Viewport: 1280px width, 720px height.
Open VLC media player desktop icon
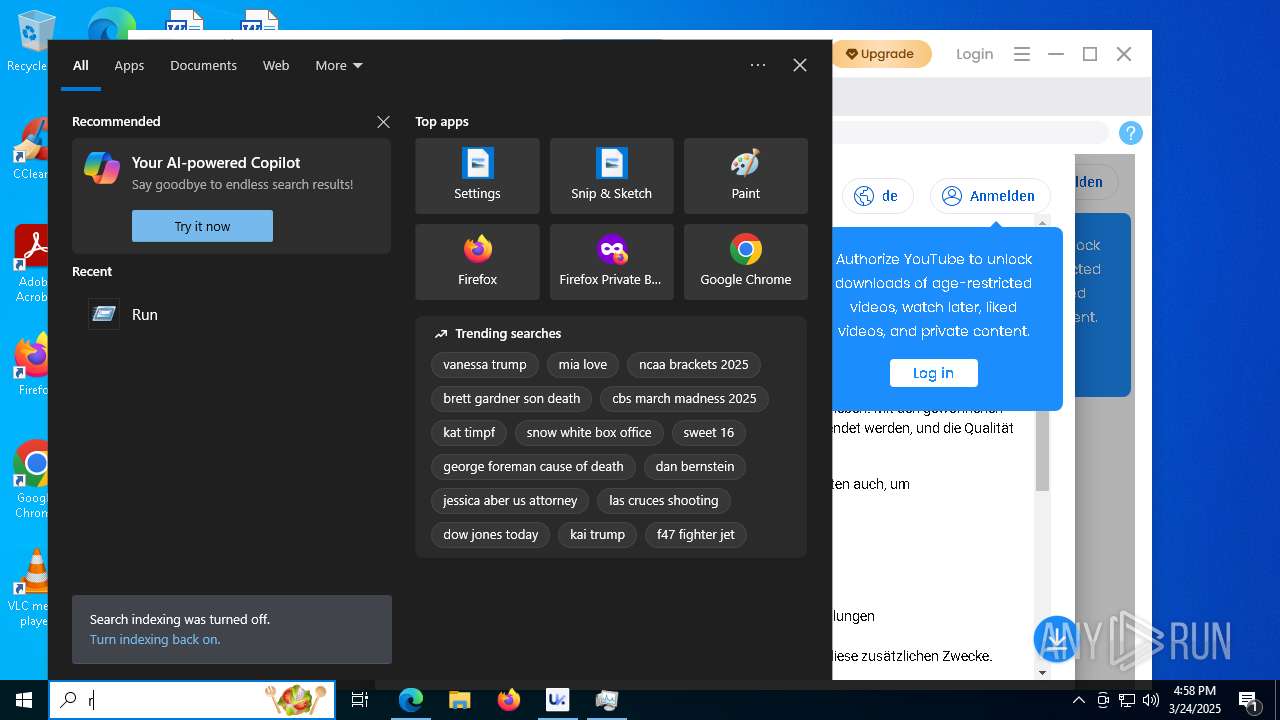tap(30, 588)
